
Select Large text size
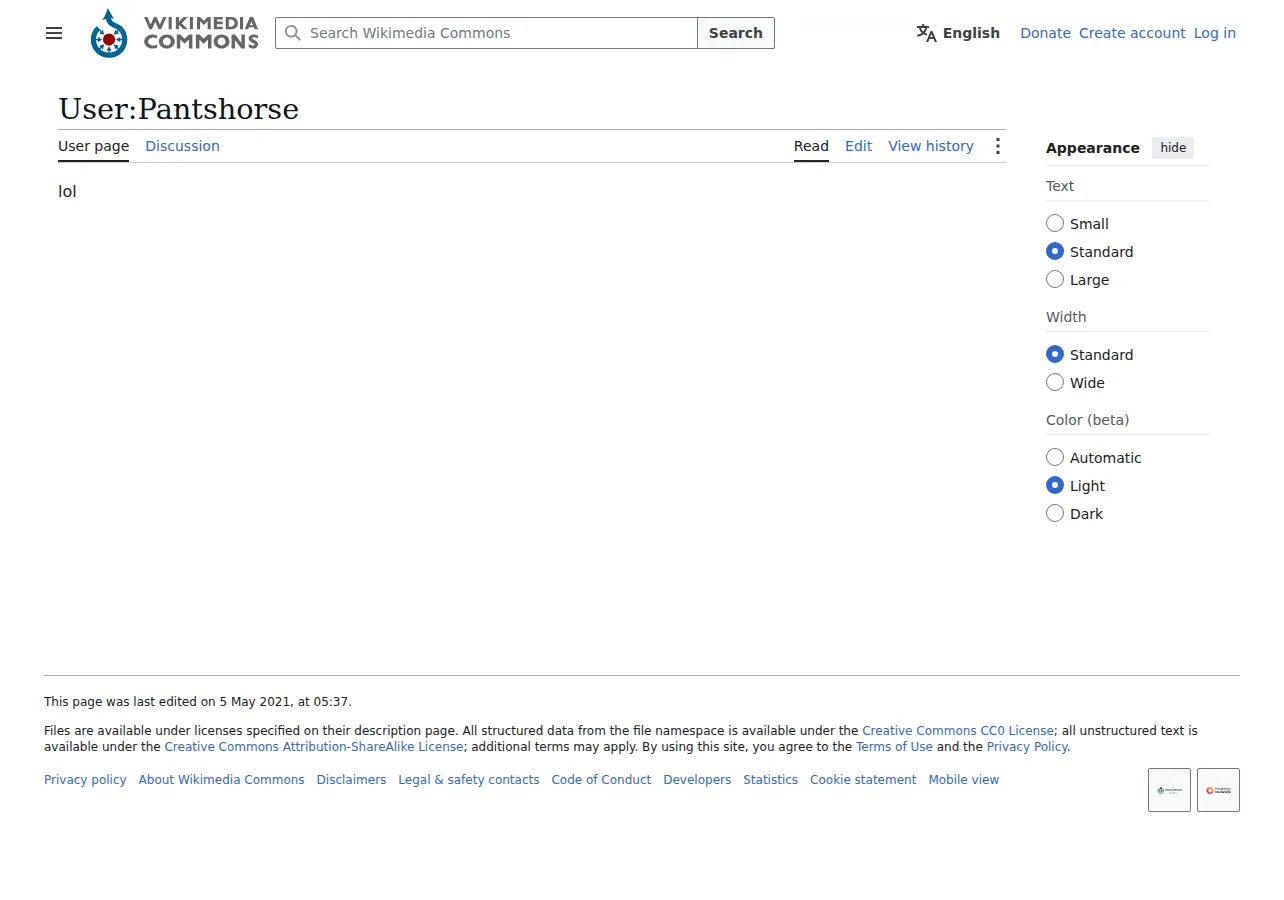1055,279
